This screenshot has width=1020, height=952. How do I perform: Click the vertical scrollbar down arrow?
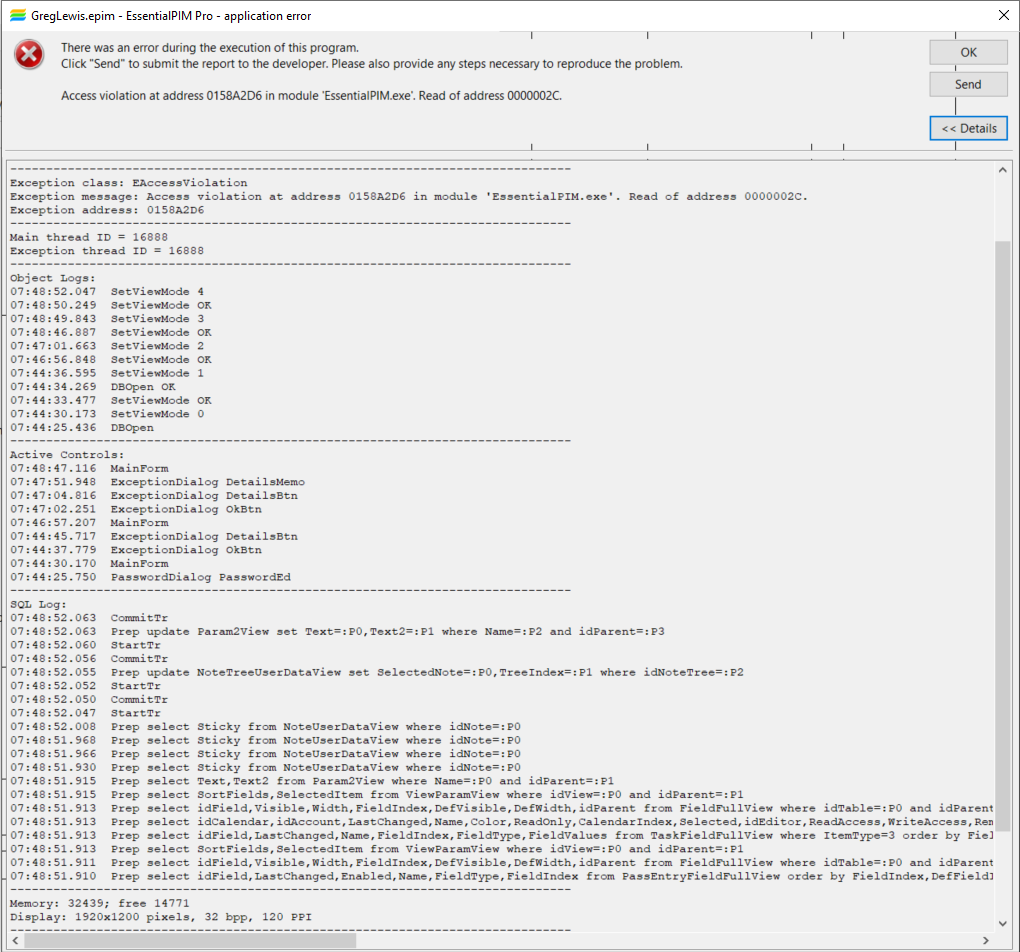point(1002,923)
